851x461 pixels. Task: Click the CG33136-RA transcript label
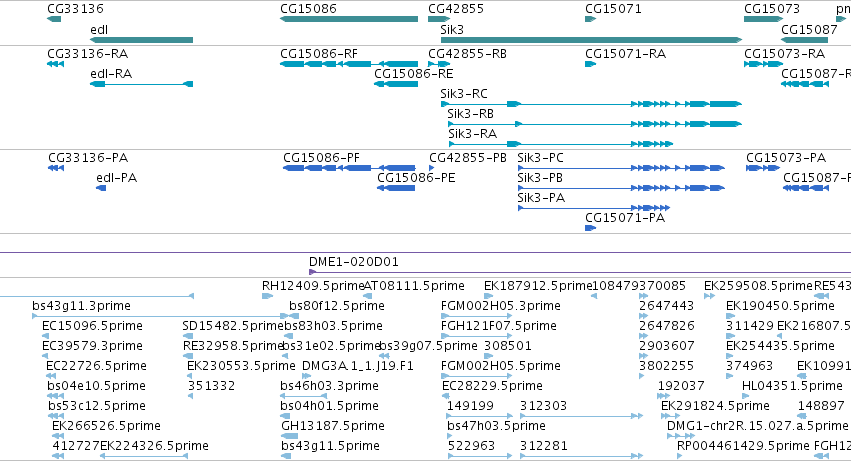click(x=88, y=54)
